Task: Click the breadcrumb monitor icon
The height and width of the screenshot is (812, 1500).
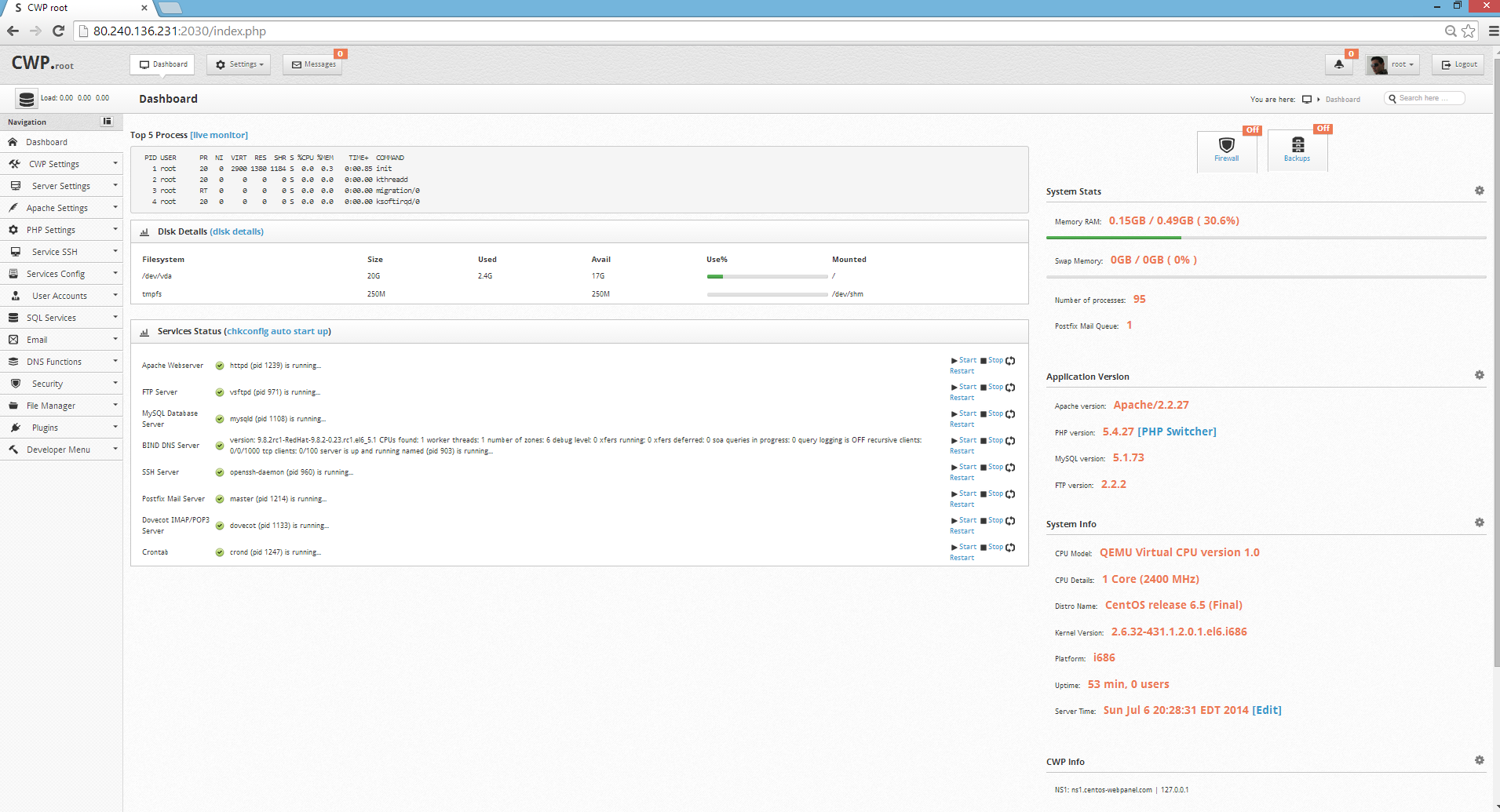Action: coord(1307,100)
